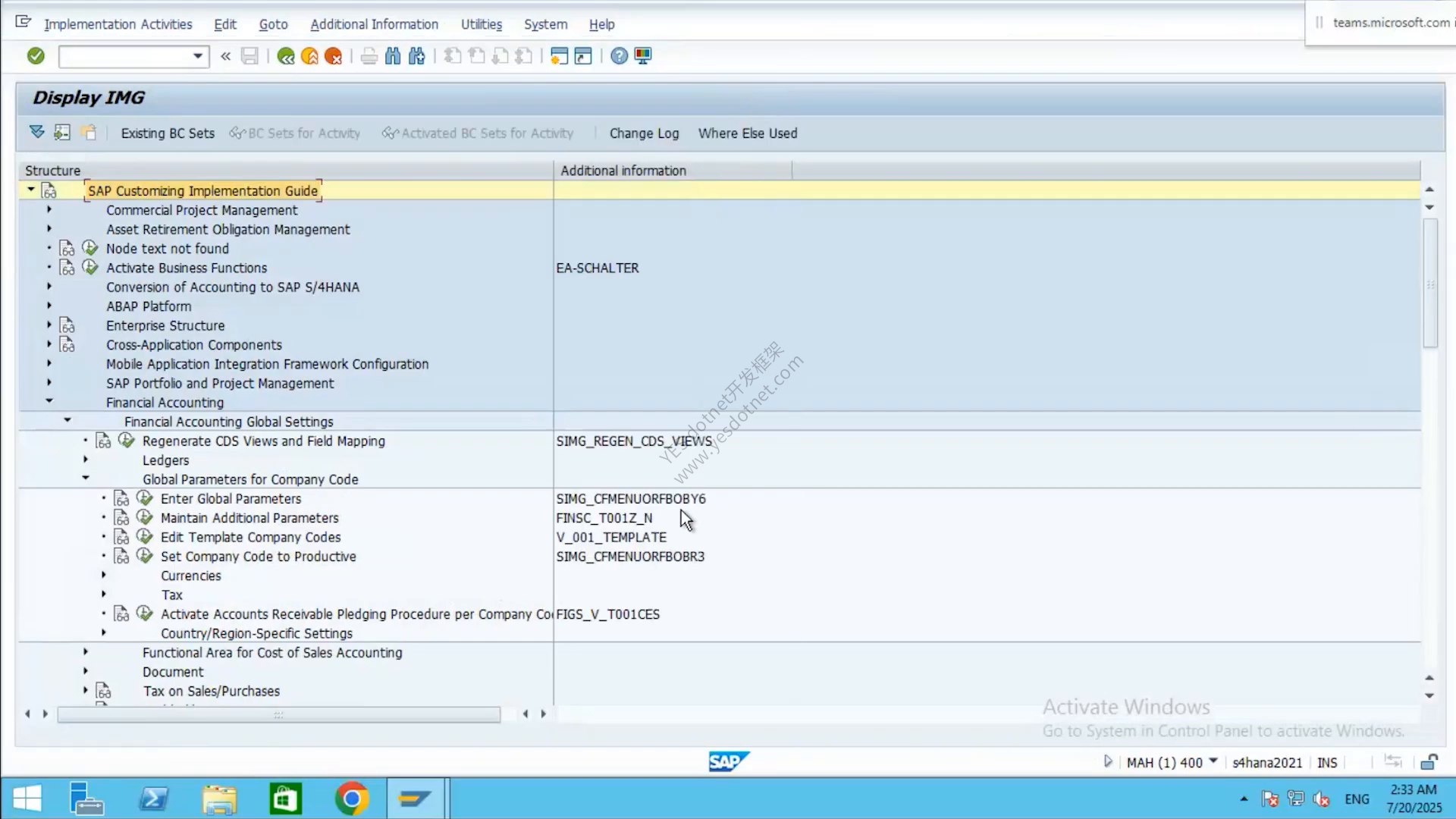Click the Customize Local Layout monitor icon
Image resolution: width=1456 pixels, height=819 pixels.
tap(643, 56)
